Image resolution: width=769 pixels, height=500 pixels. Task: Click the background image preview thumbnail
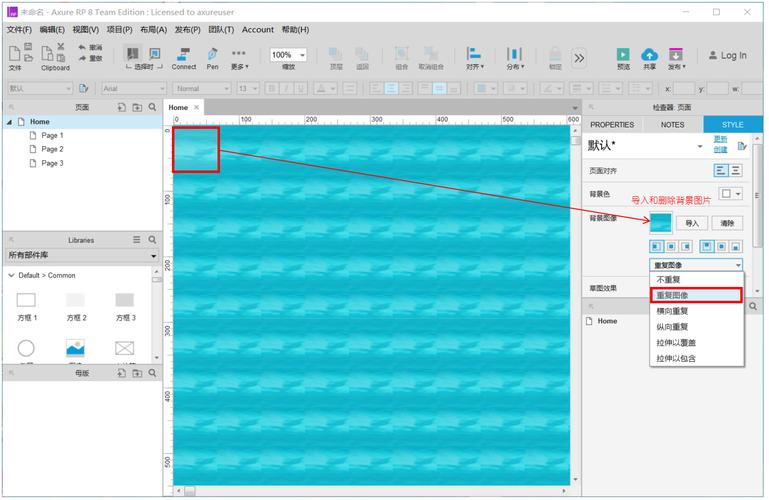(x=661, y=223)
